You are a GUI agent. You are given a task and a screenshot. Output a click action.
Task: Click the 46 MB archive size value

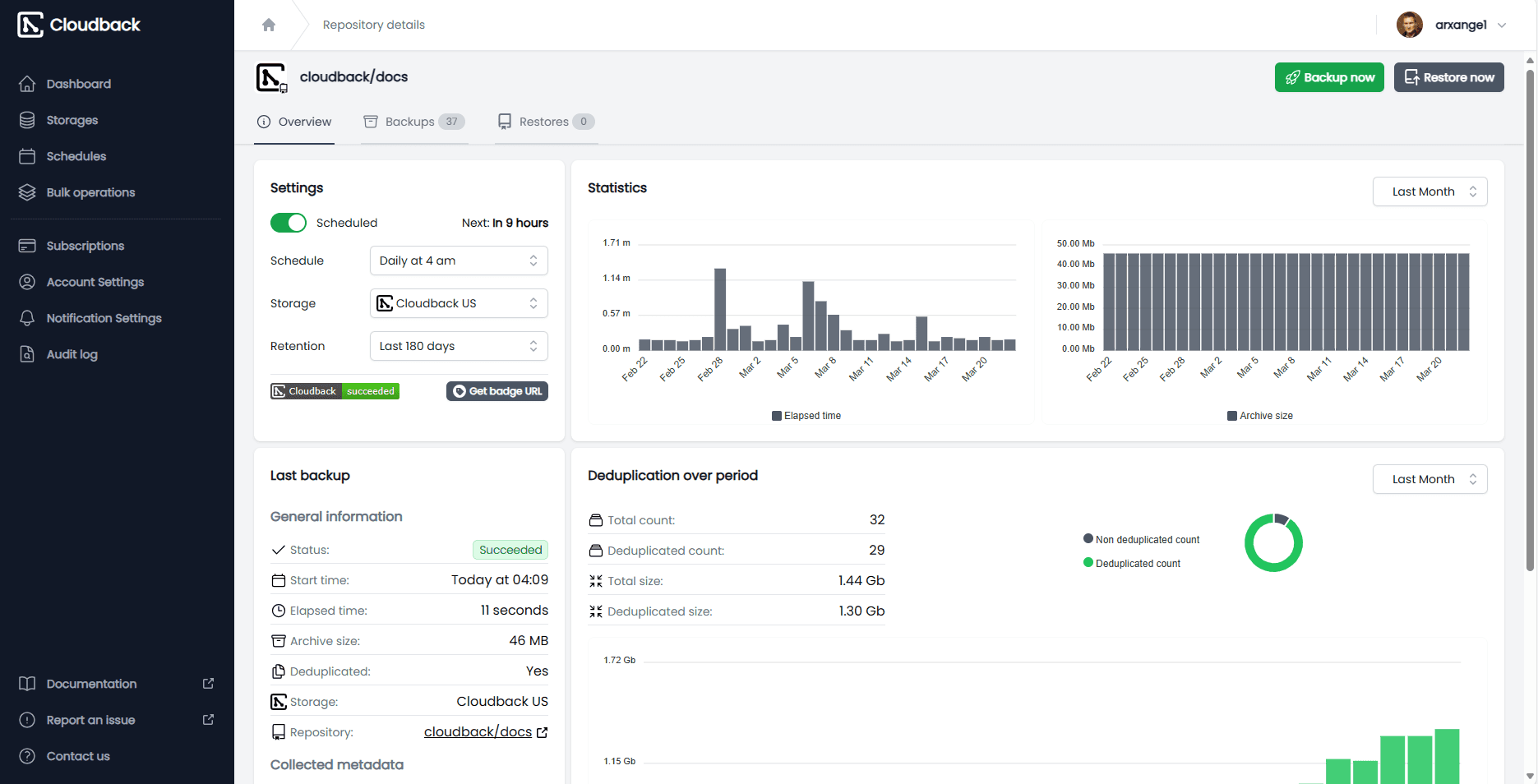point(529,641)
